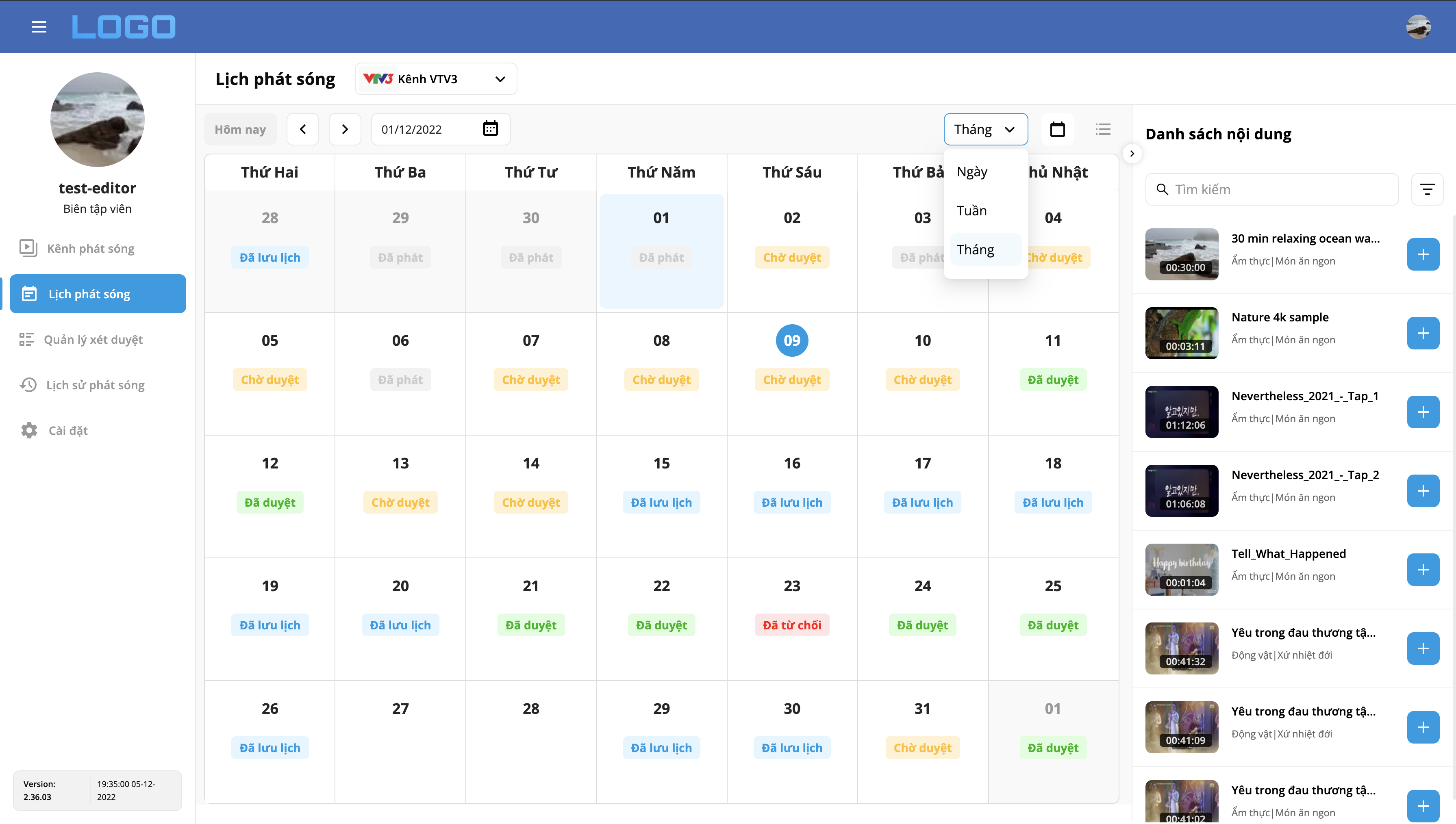Click Đã từ chối status on day 23
The height and width of the screenshot is (824, 1456).
tap(791, 625)
